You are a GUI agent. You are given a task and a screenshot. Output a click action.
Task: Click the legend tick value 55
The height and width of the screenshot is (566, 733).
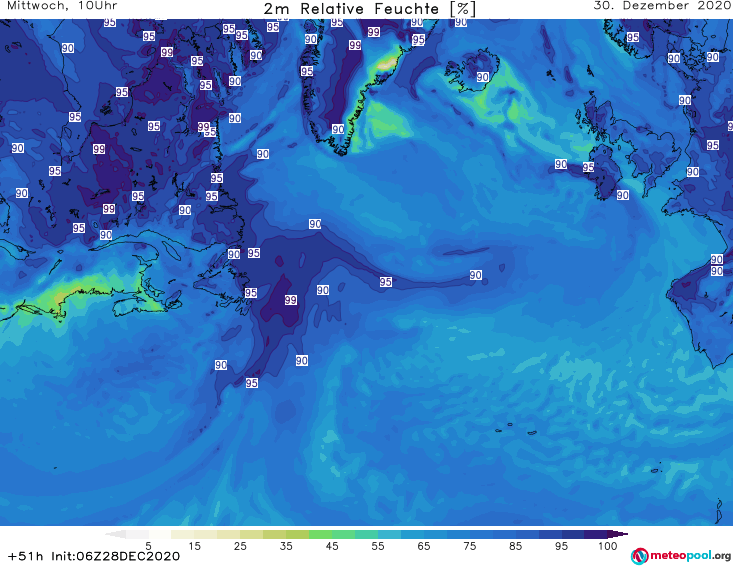pos(378,546)
